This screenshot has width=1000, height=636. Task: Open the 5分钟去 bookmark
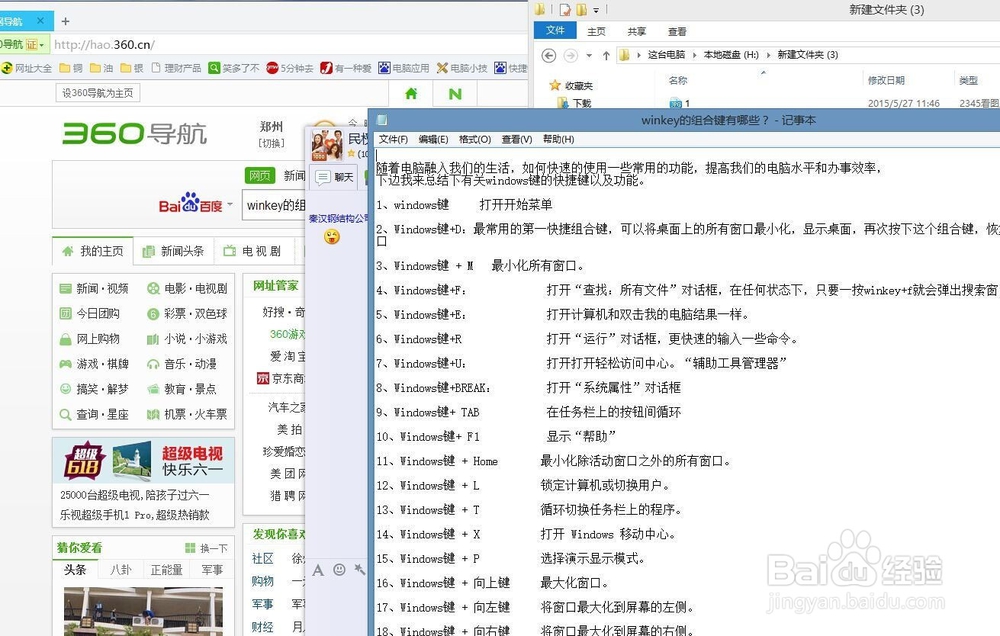point(290,68)
